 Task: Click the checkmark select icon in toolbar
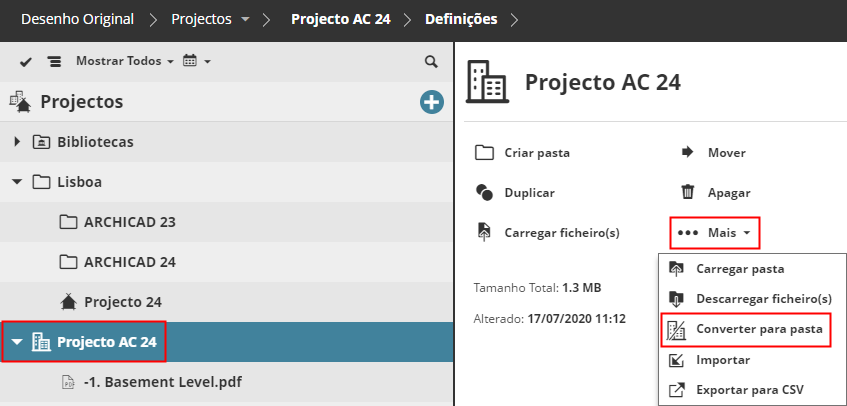[26, 62]
